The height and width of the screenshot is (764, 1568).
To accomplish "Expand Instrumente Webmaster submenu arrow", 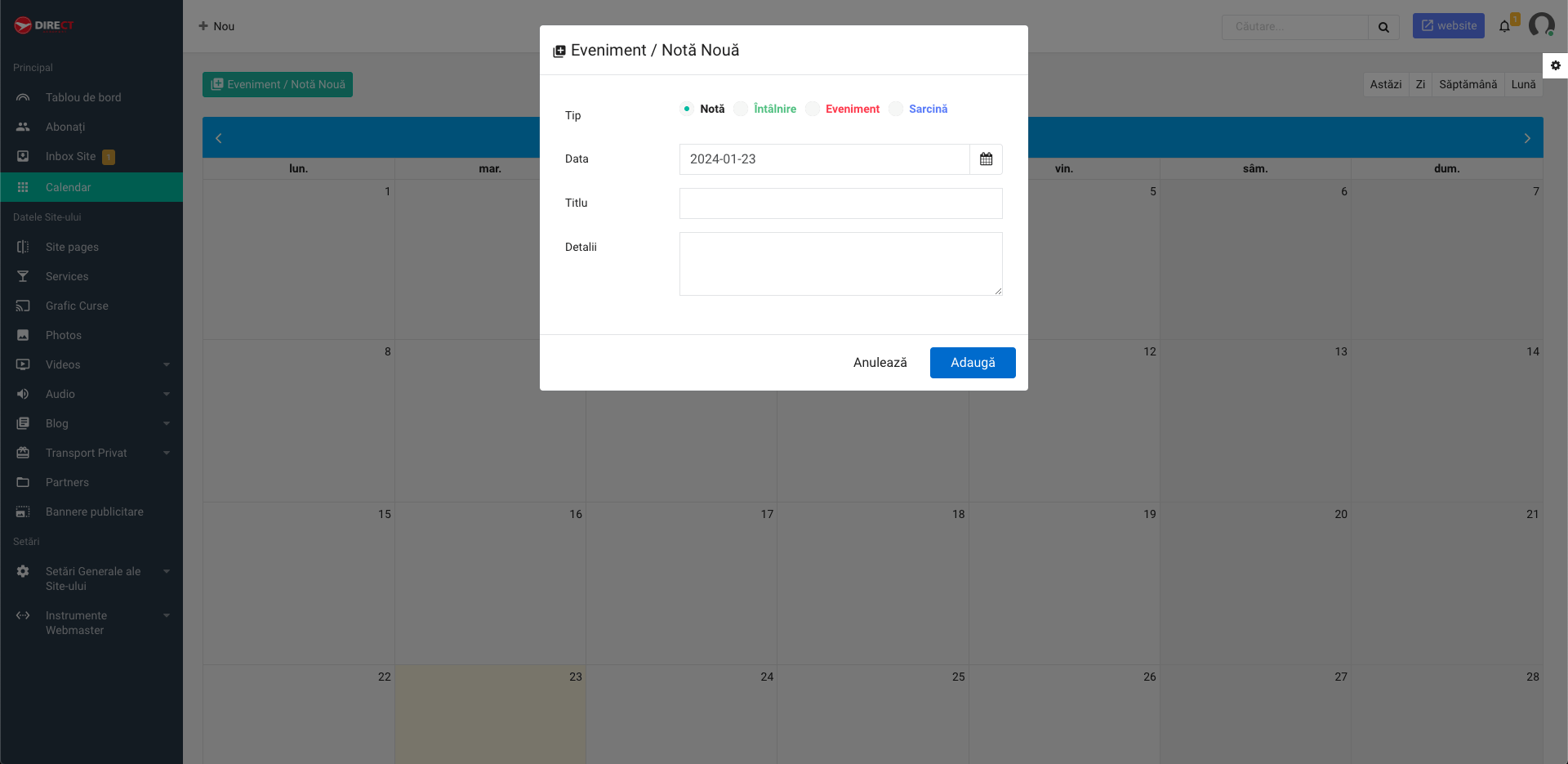I will point(167,615).
